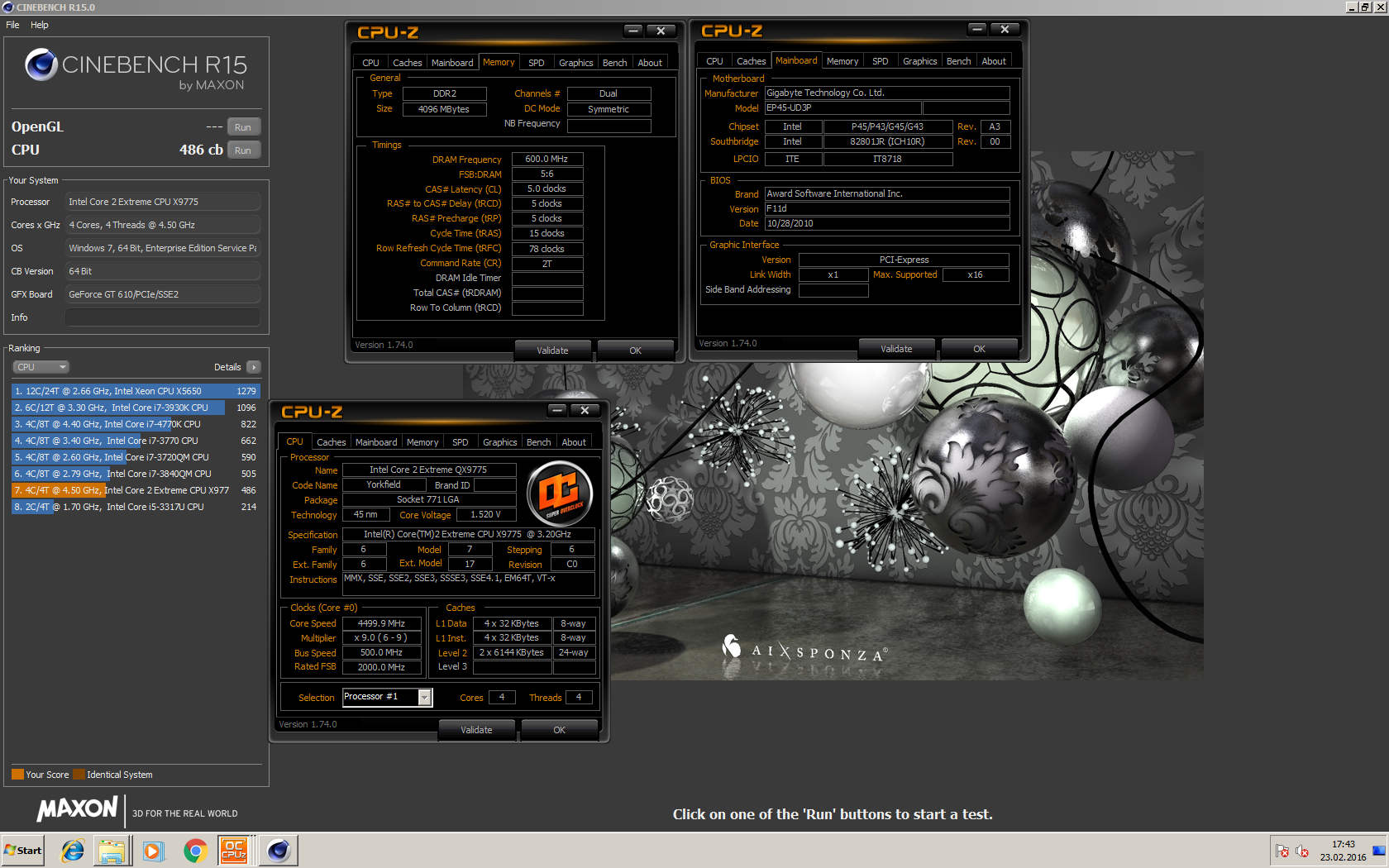
Task: Open Bench tab in Memory CPU-Z window
Action: pyautogui.click(x=615, y=63)
